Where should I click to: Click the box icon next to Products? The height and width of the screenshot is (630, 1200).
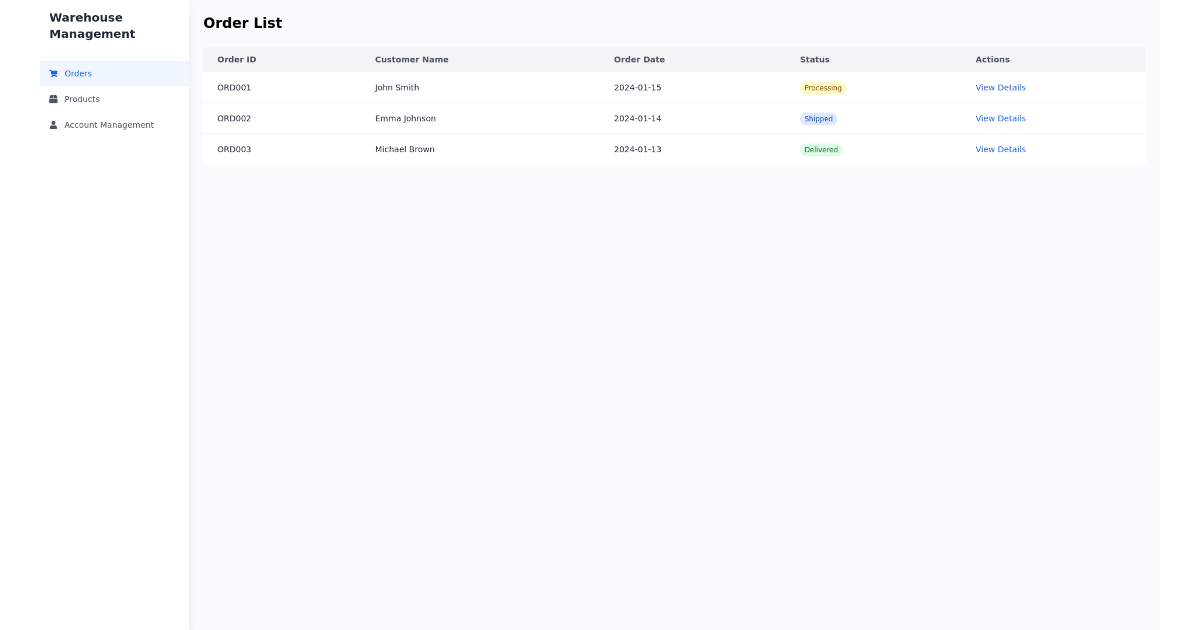[x=53, y=99]
